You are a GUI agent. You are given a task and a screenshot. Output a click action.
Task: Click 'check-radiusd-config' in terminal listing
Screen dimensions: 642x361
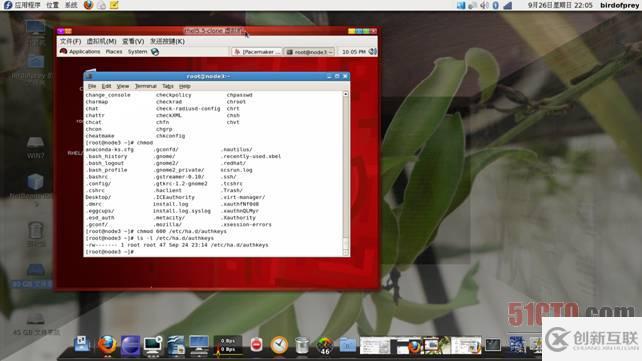click(x=188, y=108)
